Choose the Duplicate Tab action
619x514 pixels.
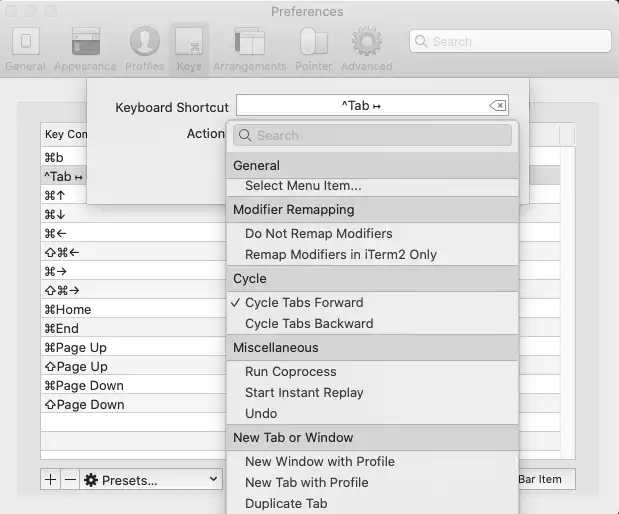click(372, 503)
